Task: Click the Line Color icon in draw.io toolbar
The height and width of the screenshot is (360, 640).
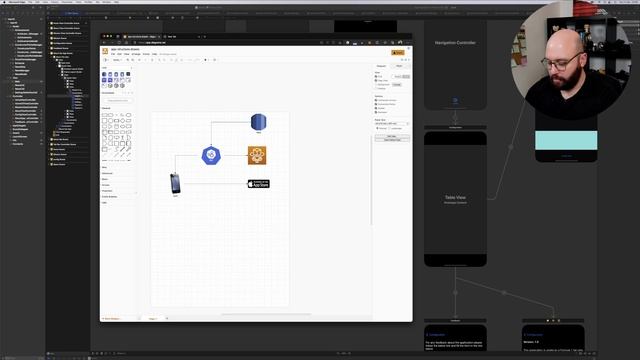Action: pyautogui.click(x=176, y=60)
